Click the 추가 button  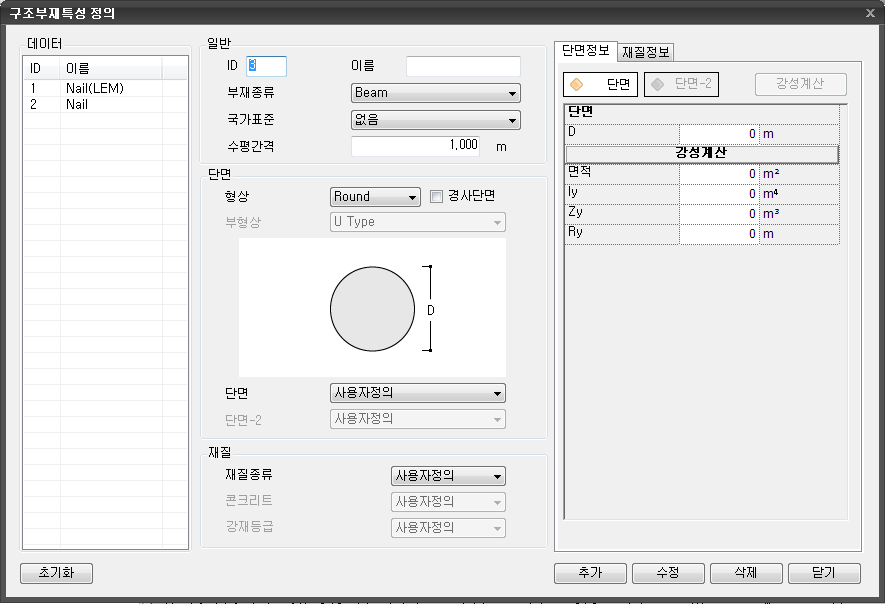(590, 573)
